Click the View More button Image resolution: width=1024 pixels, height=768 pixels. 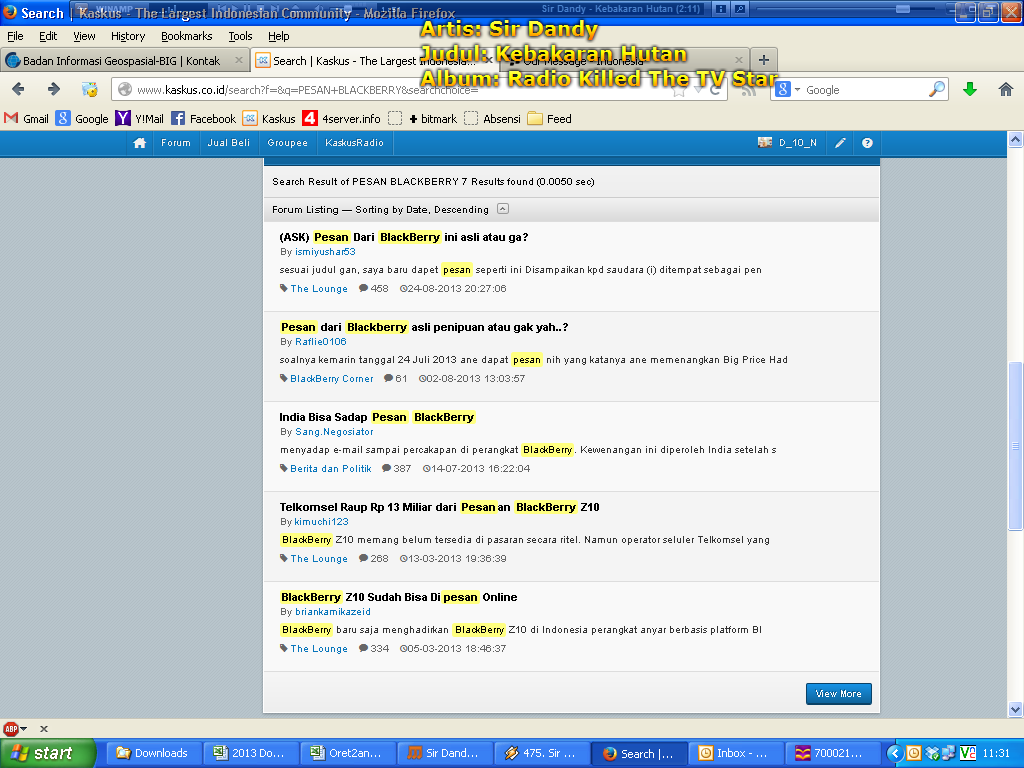839,694
